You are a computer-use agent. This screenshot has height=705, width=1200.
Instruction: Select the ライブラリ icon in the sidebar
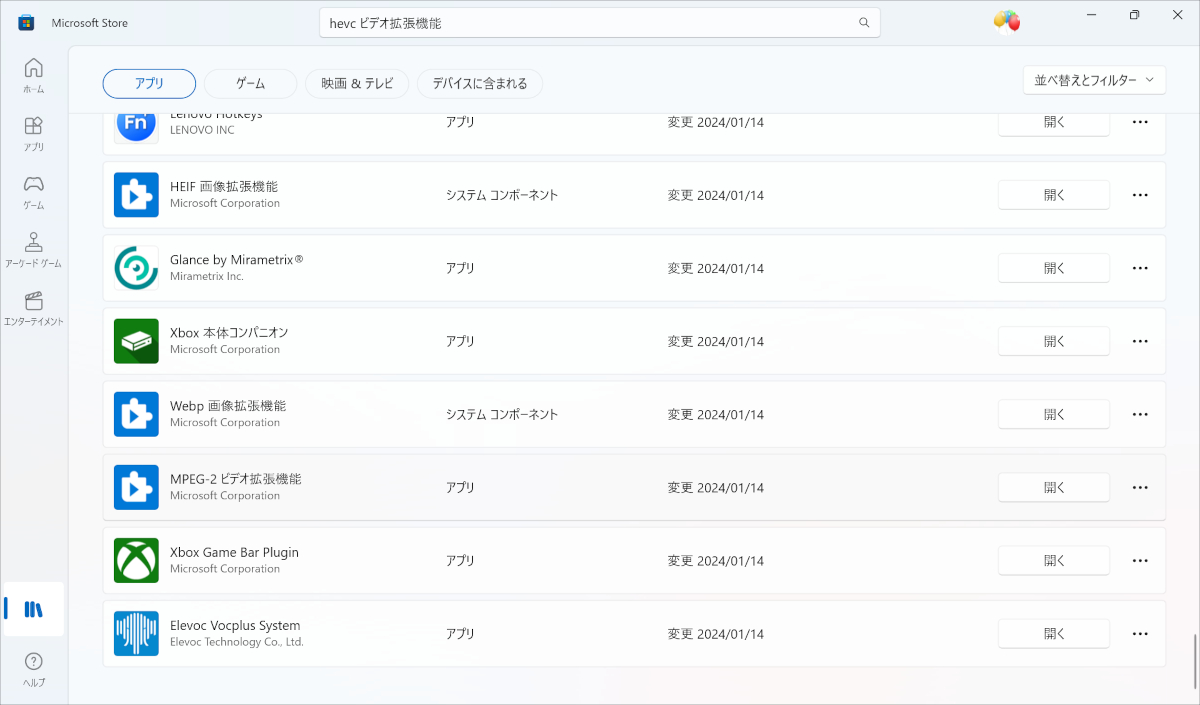click(33, 608)
